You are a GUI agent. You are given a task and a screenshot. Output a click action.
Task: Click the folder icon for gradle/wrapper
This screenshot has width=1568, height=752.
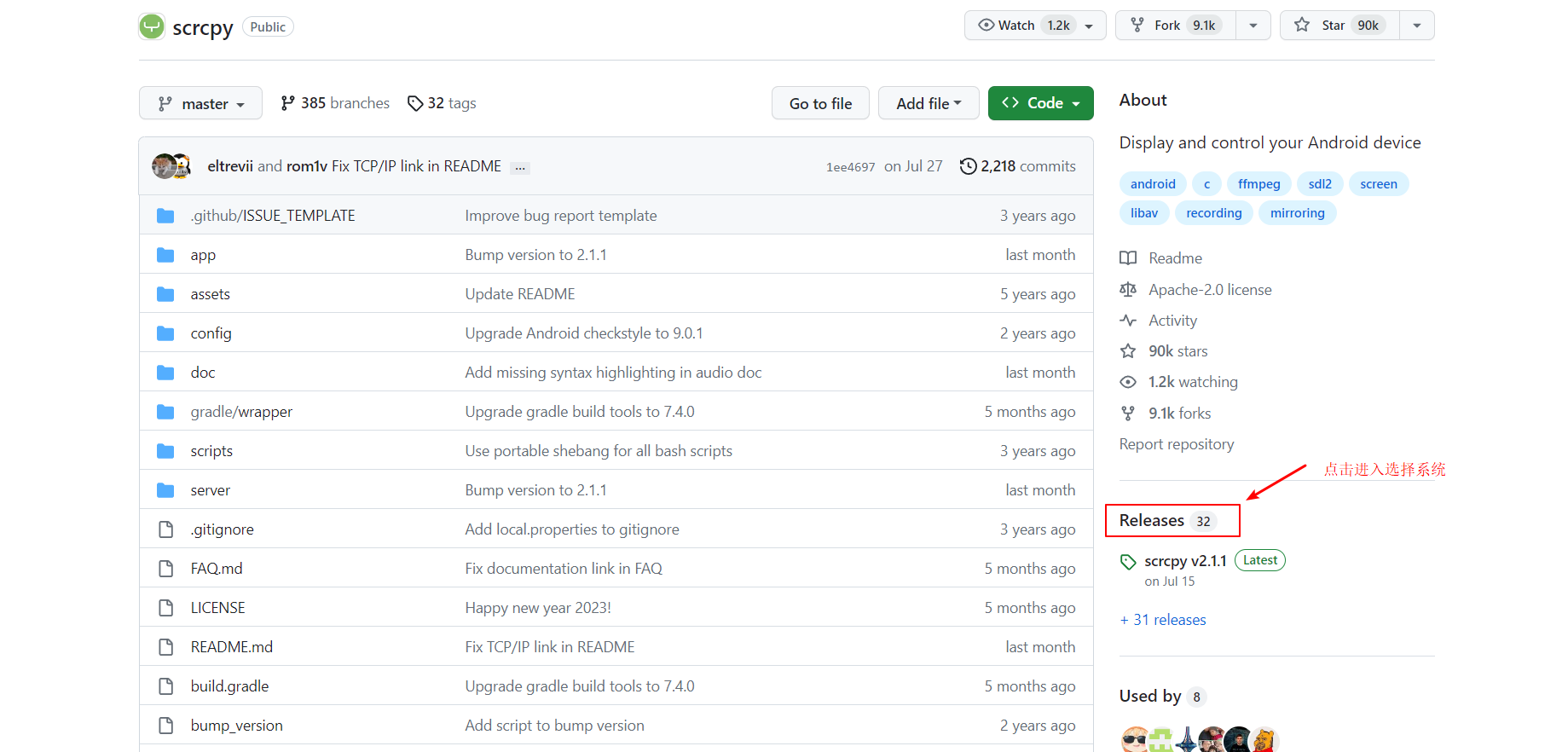pyautogui.click(x=165, y=412)
